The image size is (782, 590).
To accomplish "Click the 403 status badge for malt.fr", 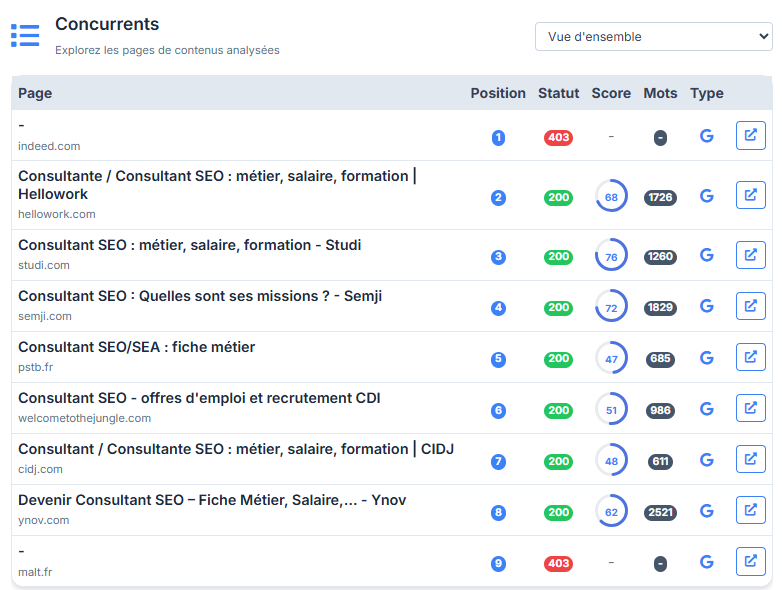I will click(559, 564).
